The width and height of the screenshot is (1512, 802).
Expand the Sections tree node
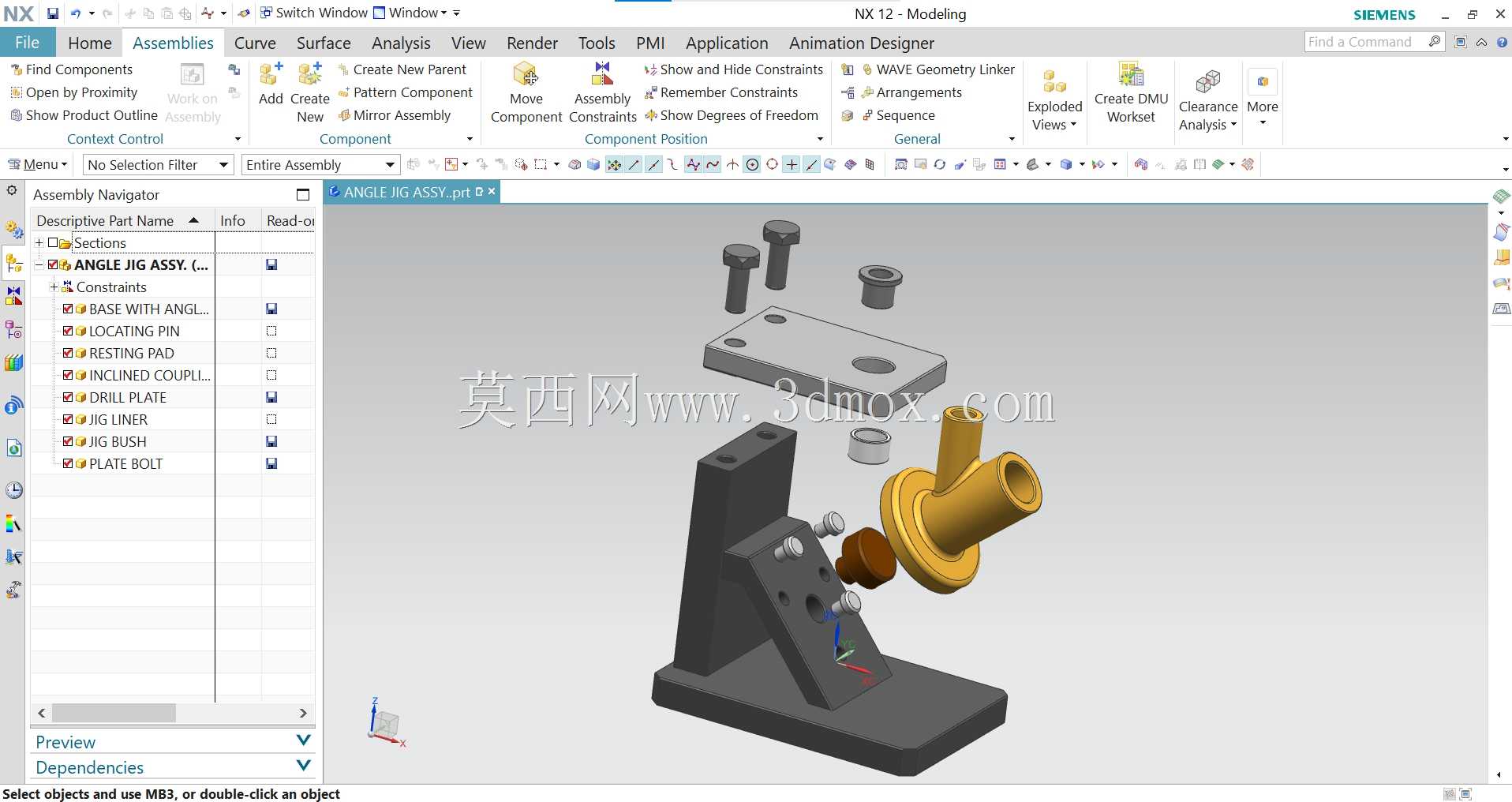coord(39,242)
